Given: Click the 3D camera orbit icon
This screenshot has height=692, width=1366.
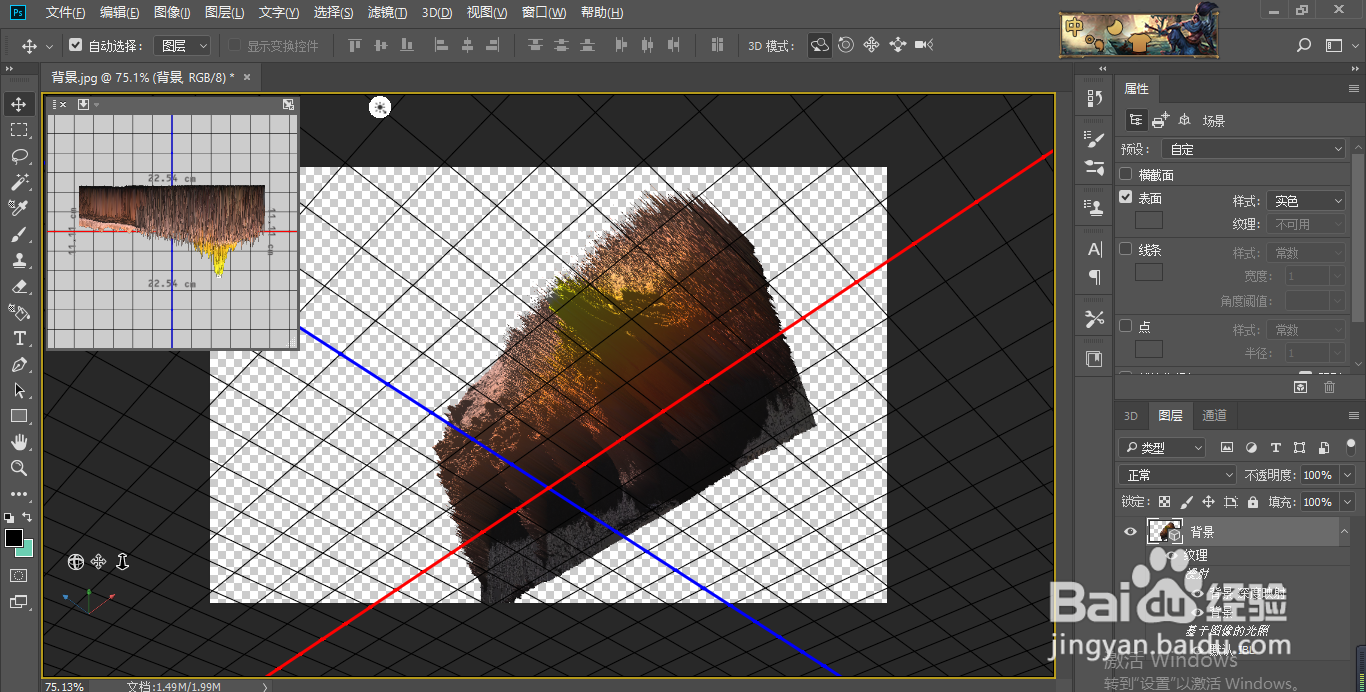Looking at the screenshot, I should click(x=76, y=562).
